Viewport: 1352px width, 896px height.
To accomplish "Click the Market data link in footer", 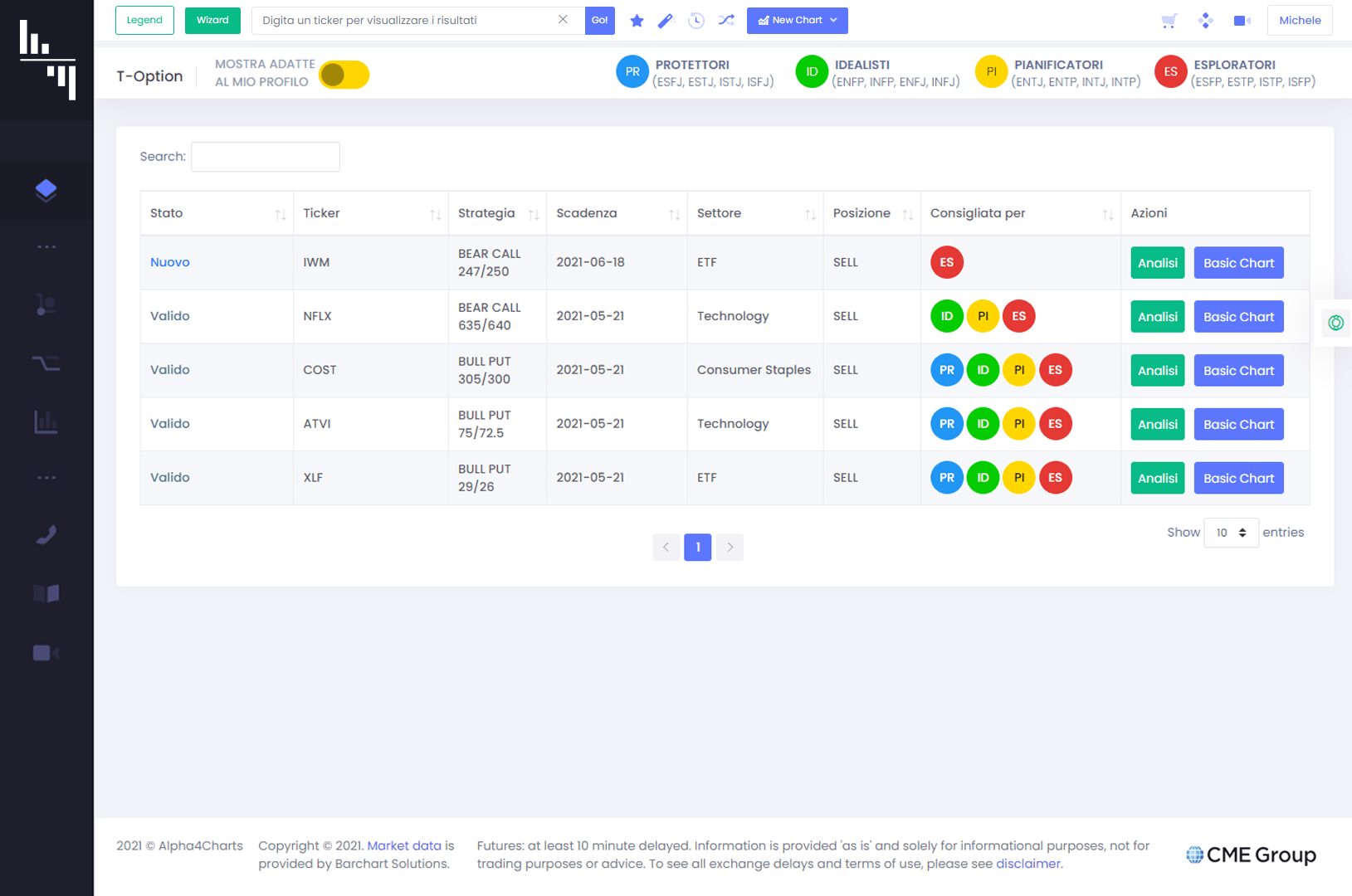I will coord(404,845).
